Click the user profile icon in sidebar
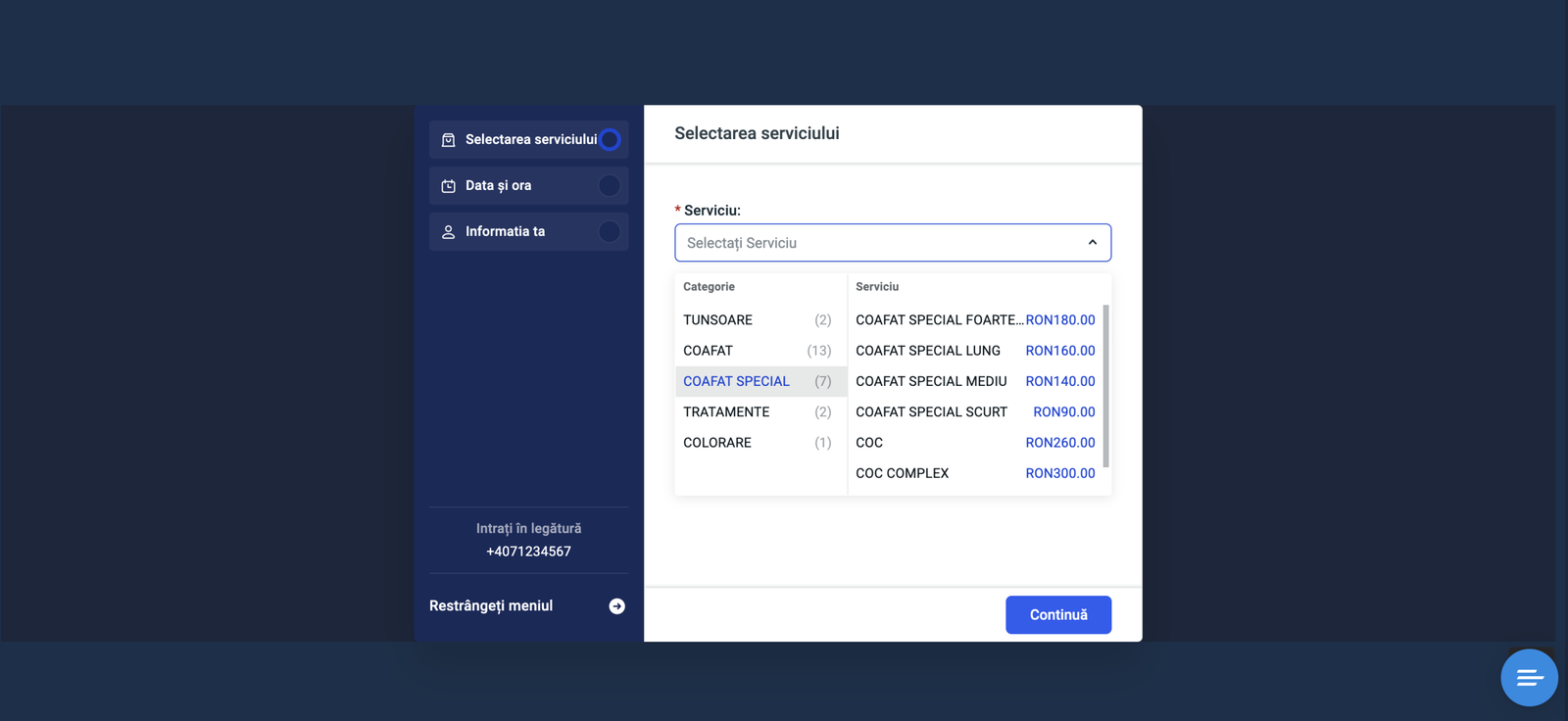This screenshot has width=1568, height=721. coord(448,232)
